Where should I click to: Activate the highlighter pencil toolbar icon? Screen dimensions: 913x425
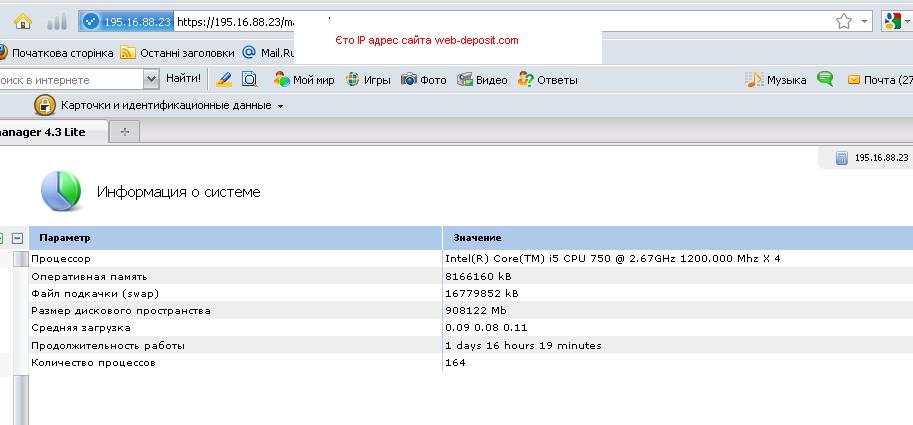[224, 79]
